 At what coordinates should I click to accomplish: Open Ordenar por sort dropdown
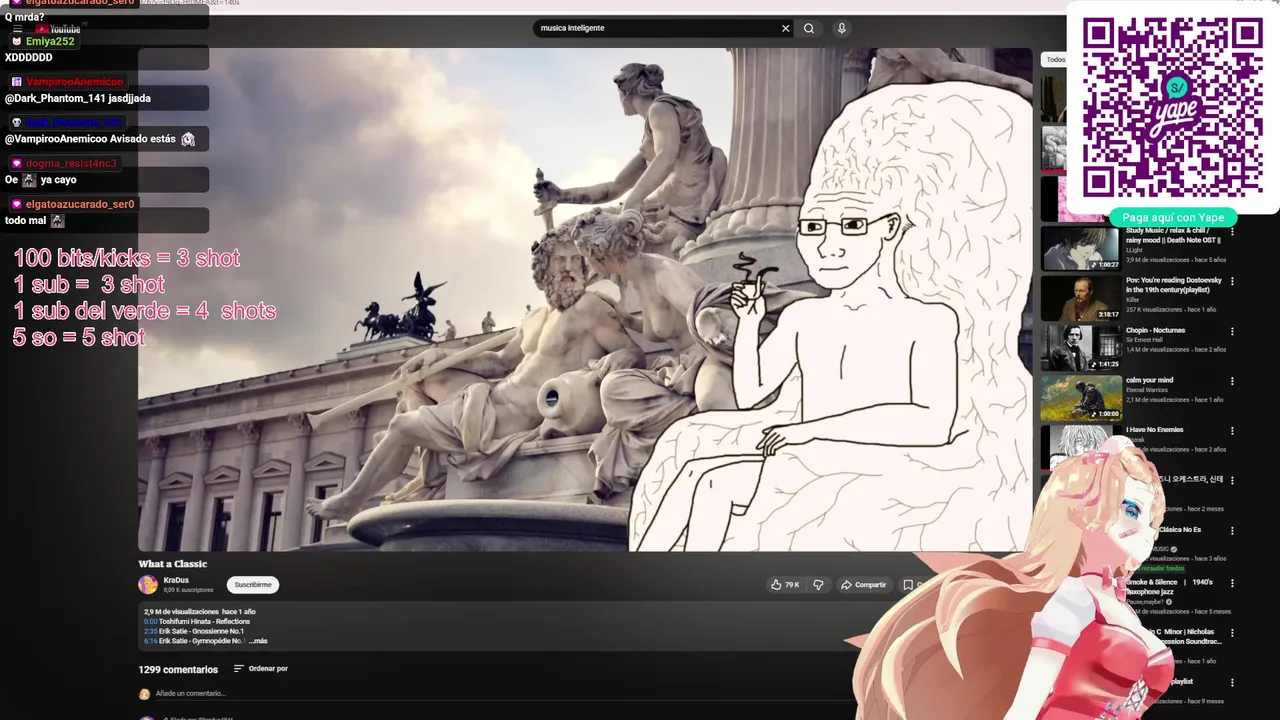click(261, 669)
